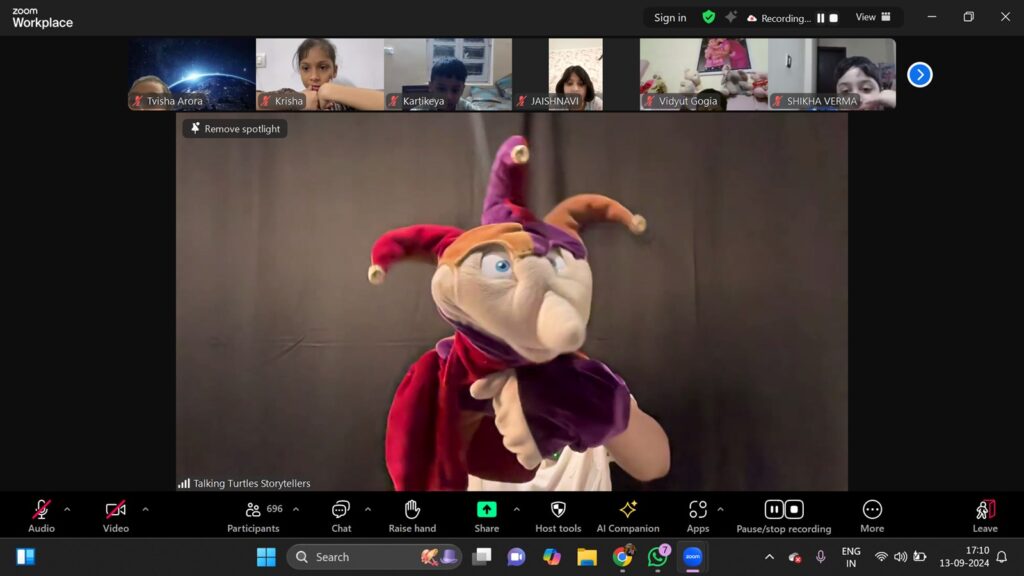Turn on camera with Video button
This screenshot has width=1024, height=576.
(x=116, y=510)
